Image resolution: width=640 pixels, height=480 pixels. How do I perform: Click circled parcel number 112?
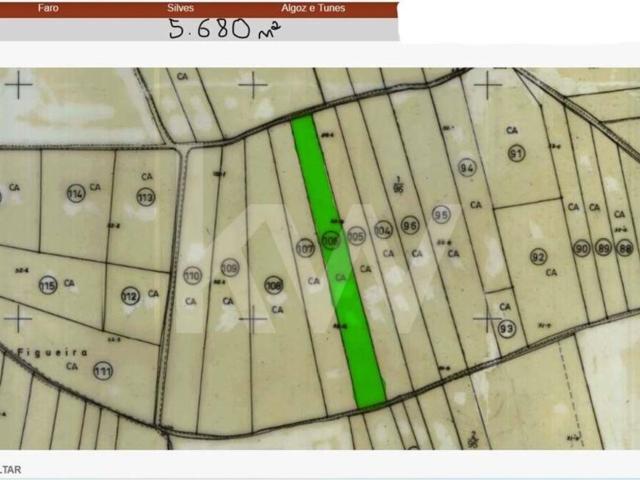[x=131, y=296]
